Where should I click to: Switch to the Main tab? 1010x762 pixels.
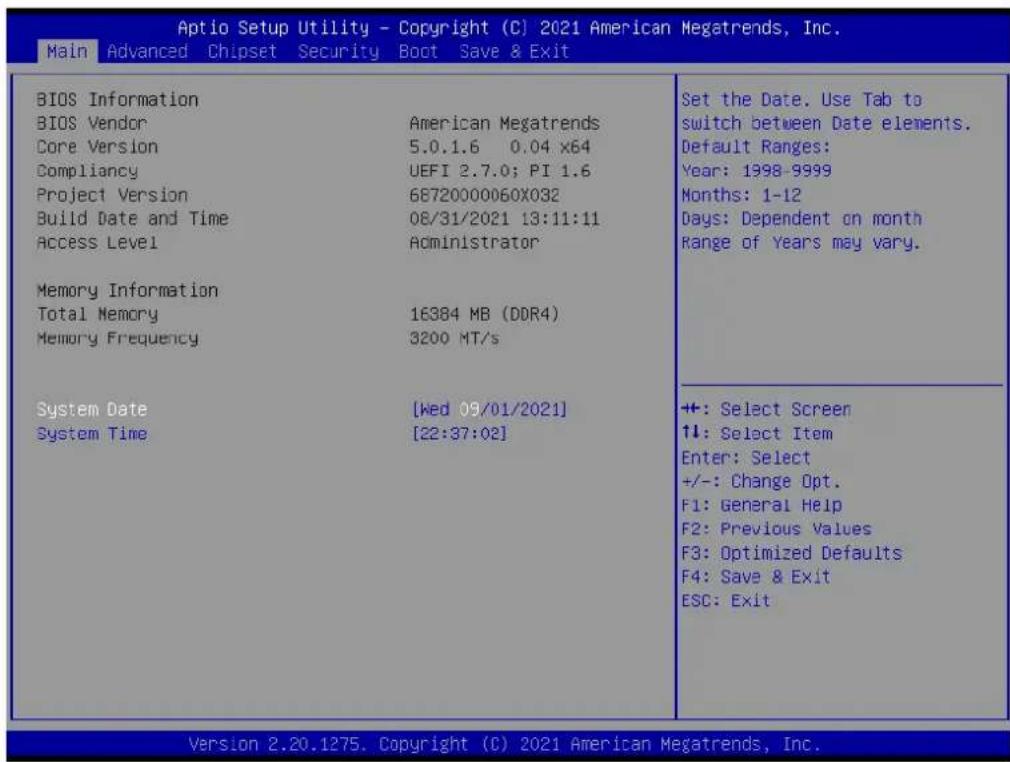tap(67, 52)
